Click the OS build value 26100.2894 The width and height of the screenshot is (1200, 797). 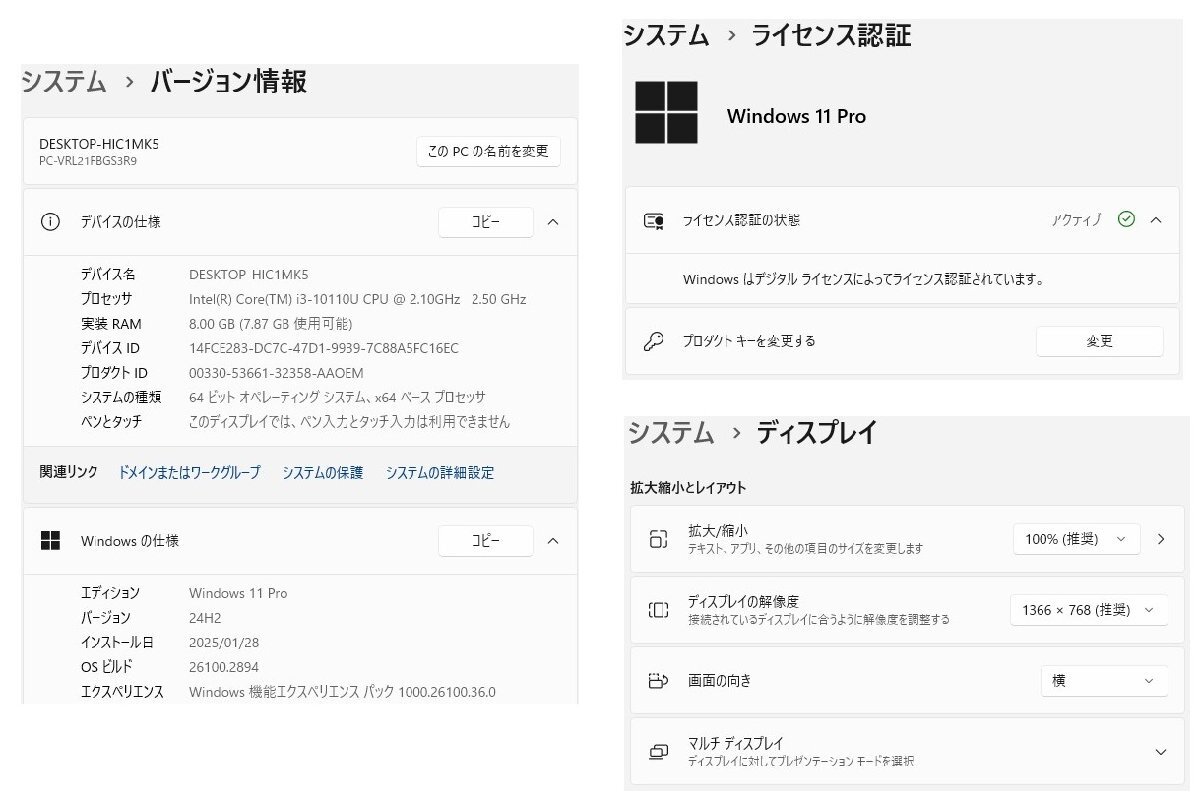(225, 667)
